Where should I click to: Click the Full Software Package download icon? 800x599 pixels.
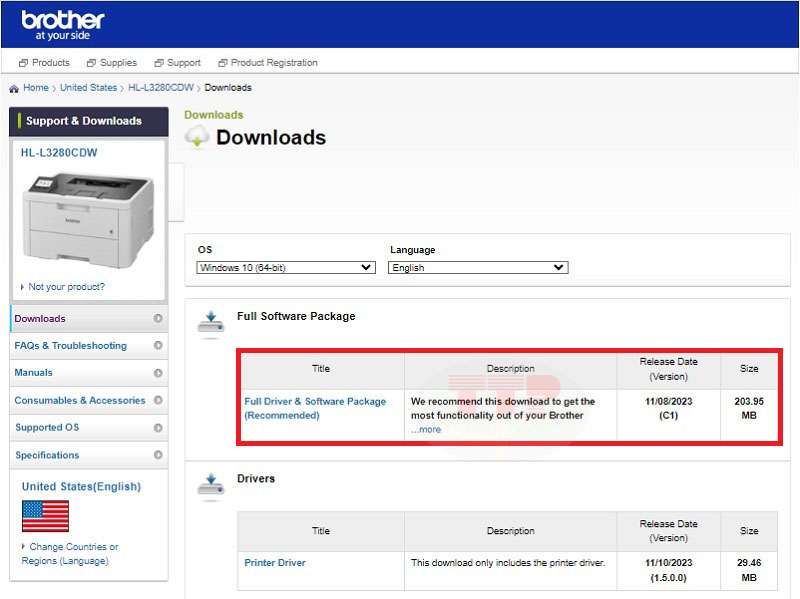(211, 322)
